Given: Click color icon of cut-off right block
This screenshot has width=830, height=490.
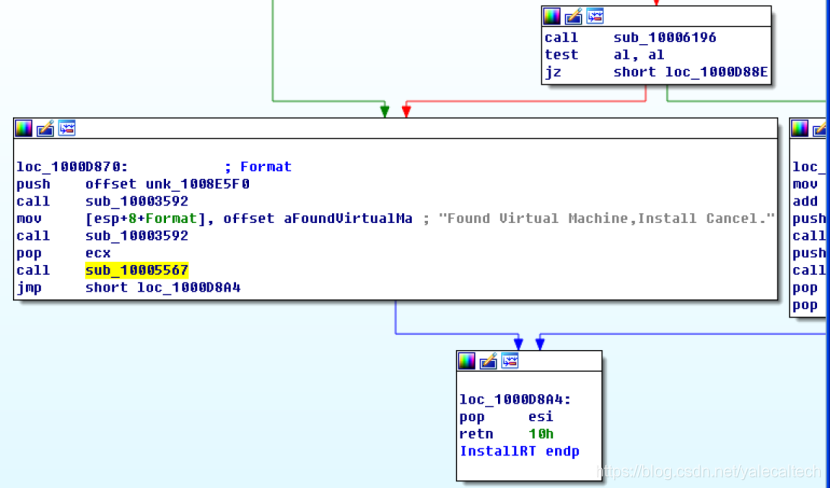Looking at the screenshot, I should pos(799,128).
